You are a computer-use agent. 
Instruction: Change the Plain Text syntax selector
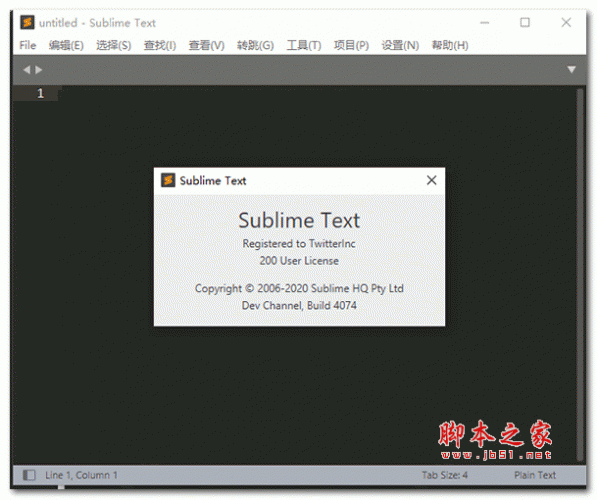(x=535, y=475)
